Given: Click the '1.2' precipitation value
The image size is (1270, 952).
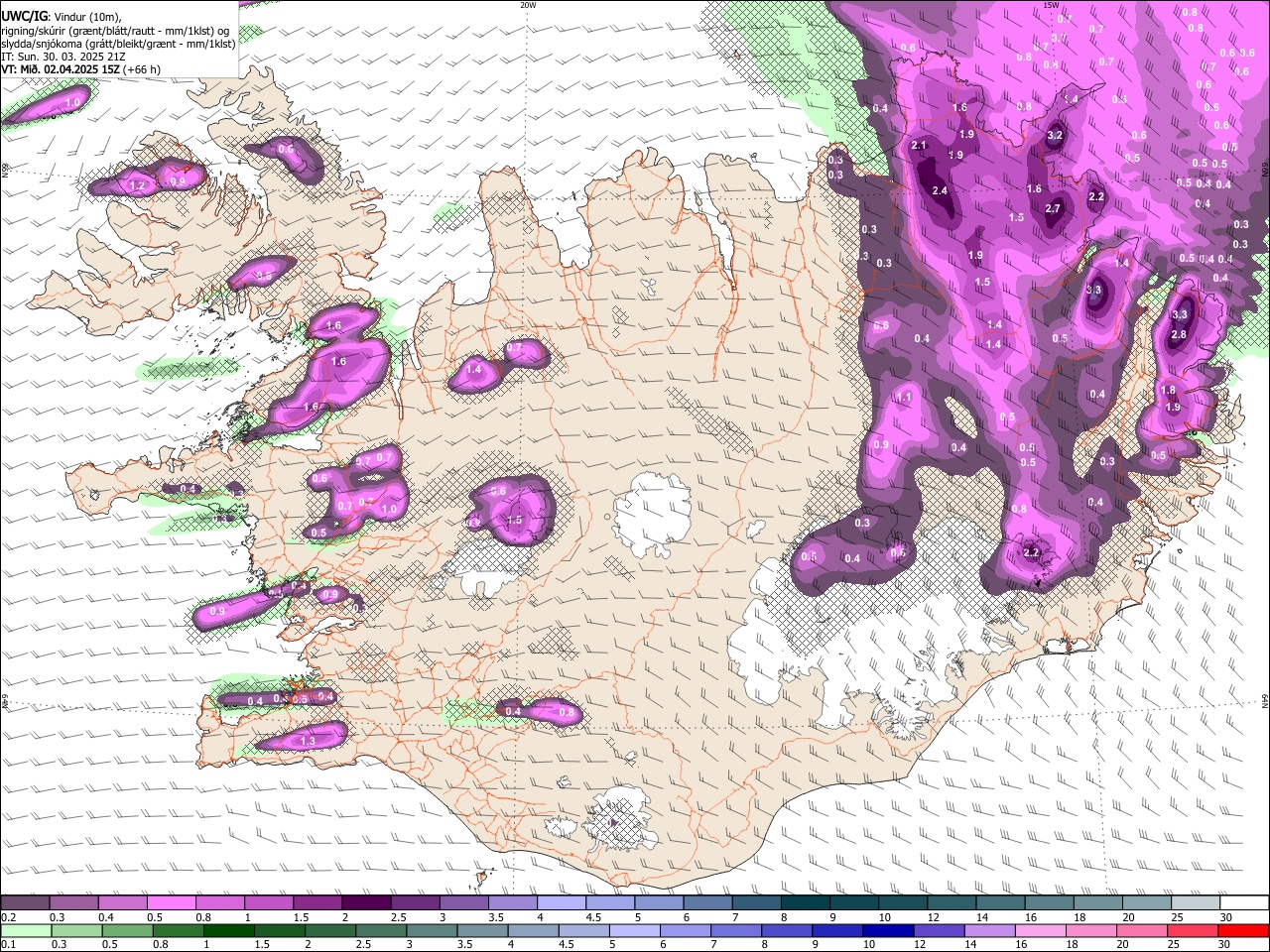Looking at the screenshot, I should coord(137,186).
